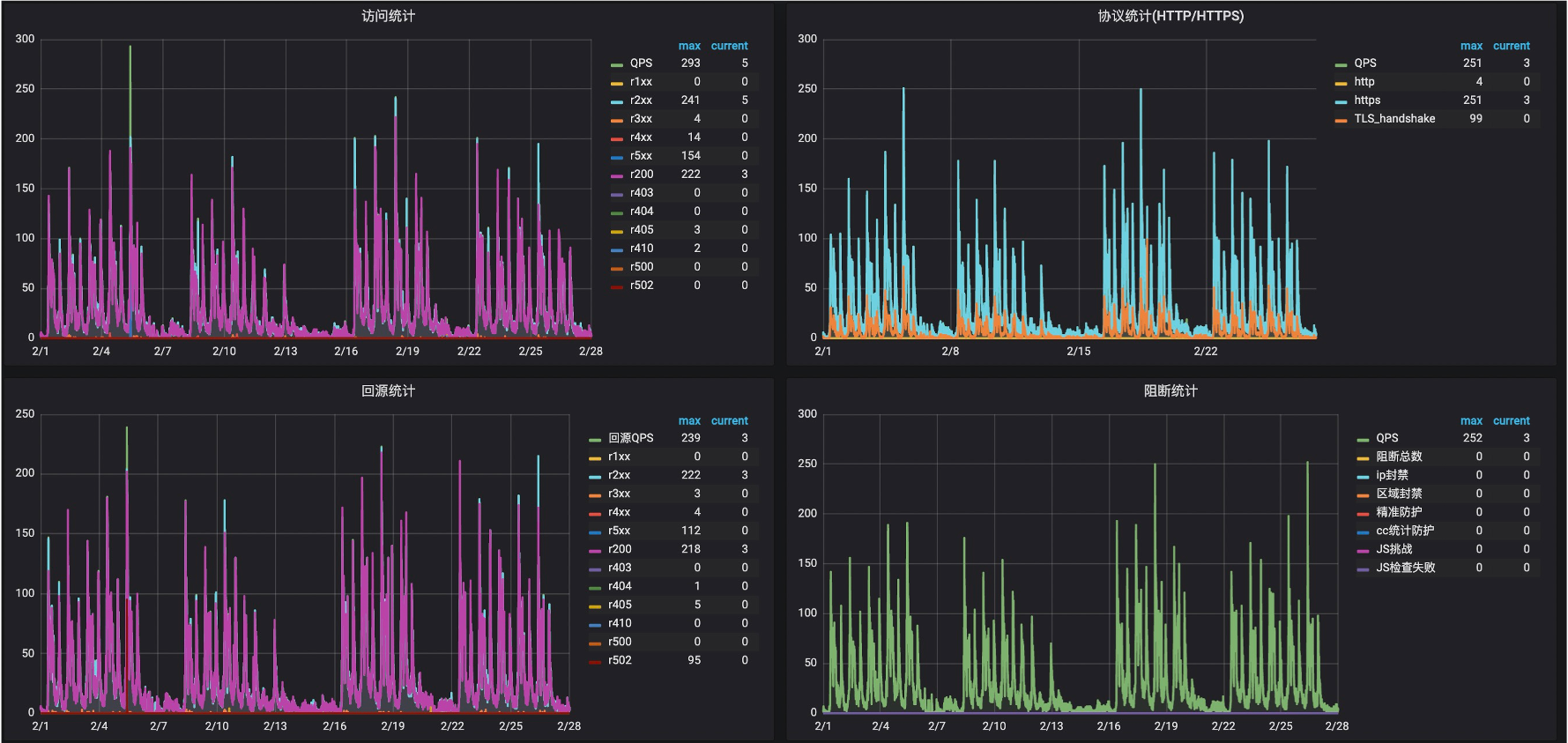Toggle JS检查失败 series in 阻断统计 legend
The width and height of the screenshot is (1568, 743).
pos(1406,568)
